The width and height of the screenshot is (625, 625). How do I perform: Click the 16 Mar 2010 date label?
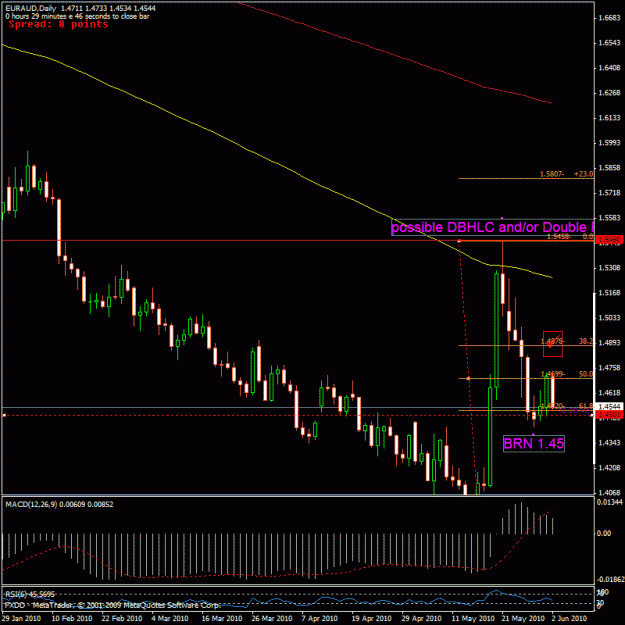pos(222,619)
